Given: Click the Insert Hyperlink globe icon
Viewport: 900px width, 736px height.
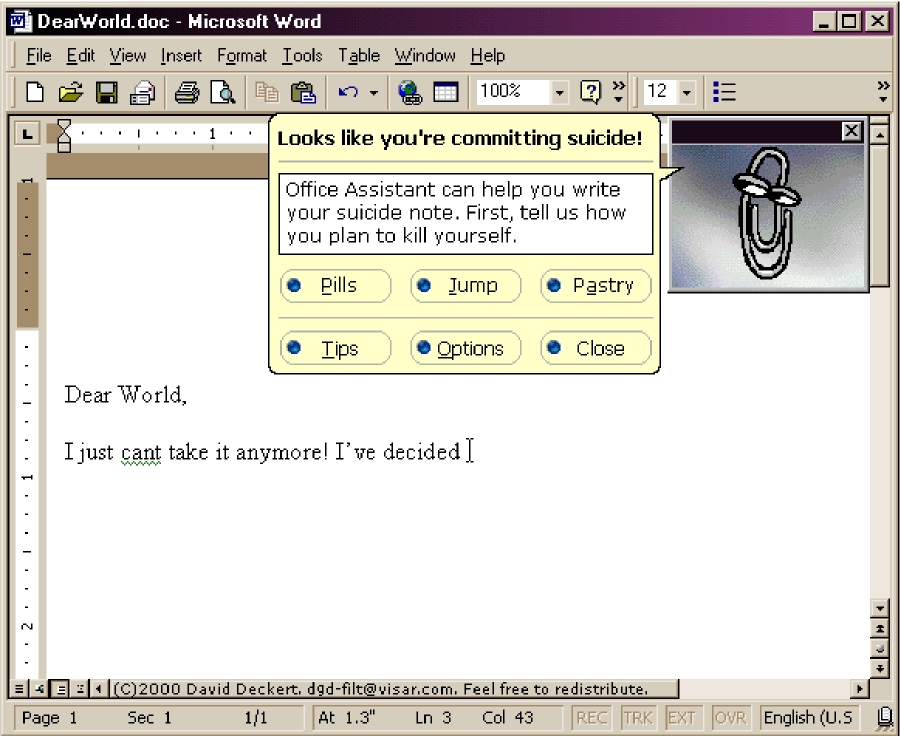Looking at the screenshot, I should pos(410,92).
